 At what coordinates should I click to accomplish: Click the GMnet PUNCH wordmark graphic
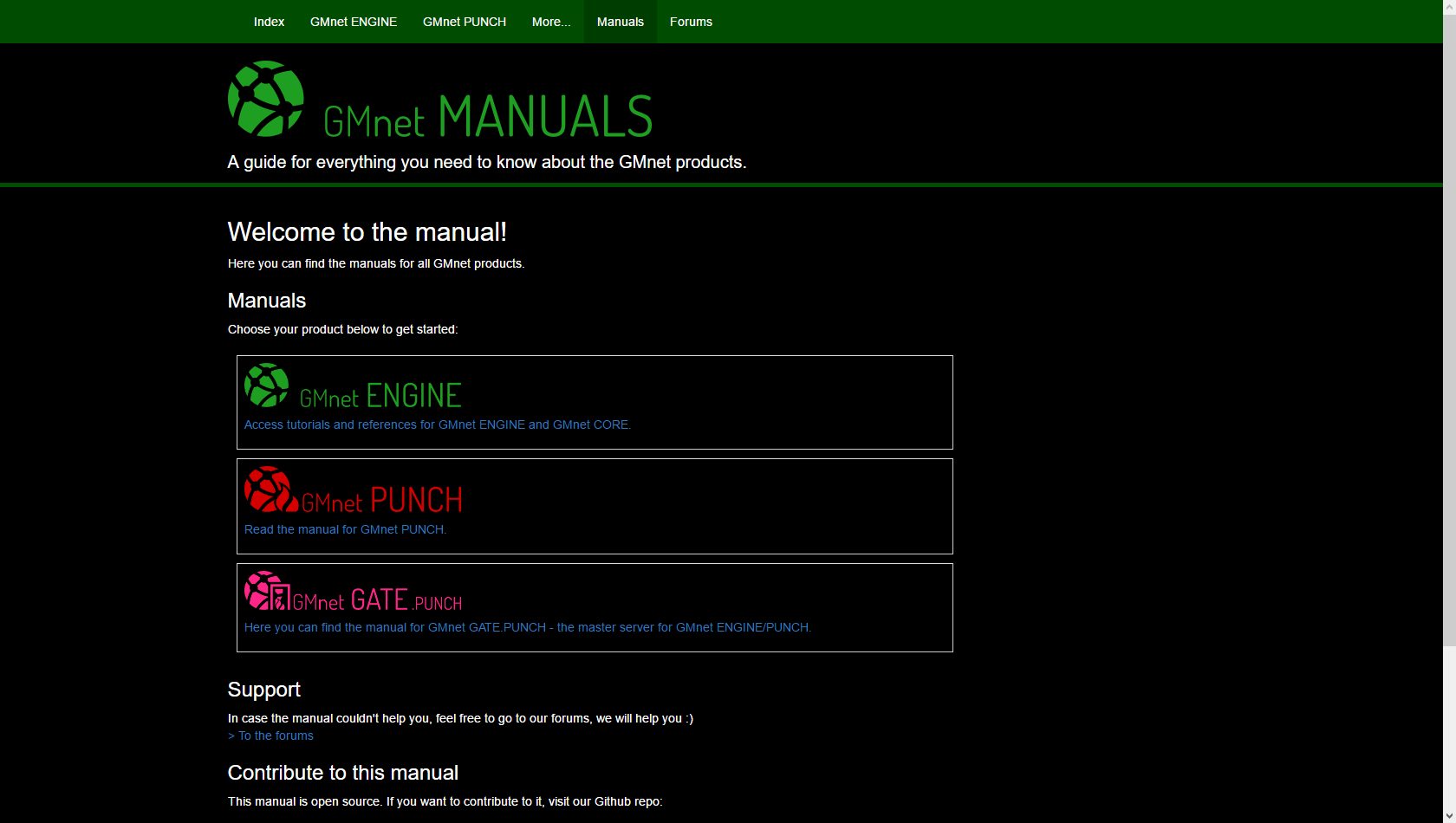(x=381, y=500)
